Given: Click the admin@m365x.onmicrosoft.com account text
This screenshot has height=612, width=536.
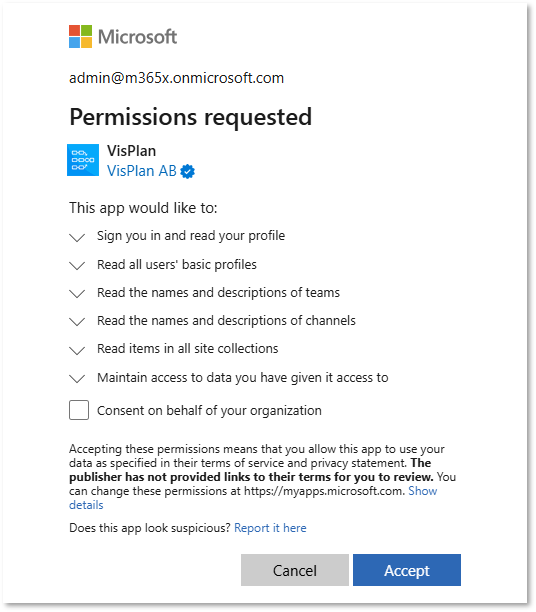Looking at the screenshot, I should click(176, 78).
